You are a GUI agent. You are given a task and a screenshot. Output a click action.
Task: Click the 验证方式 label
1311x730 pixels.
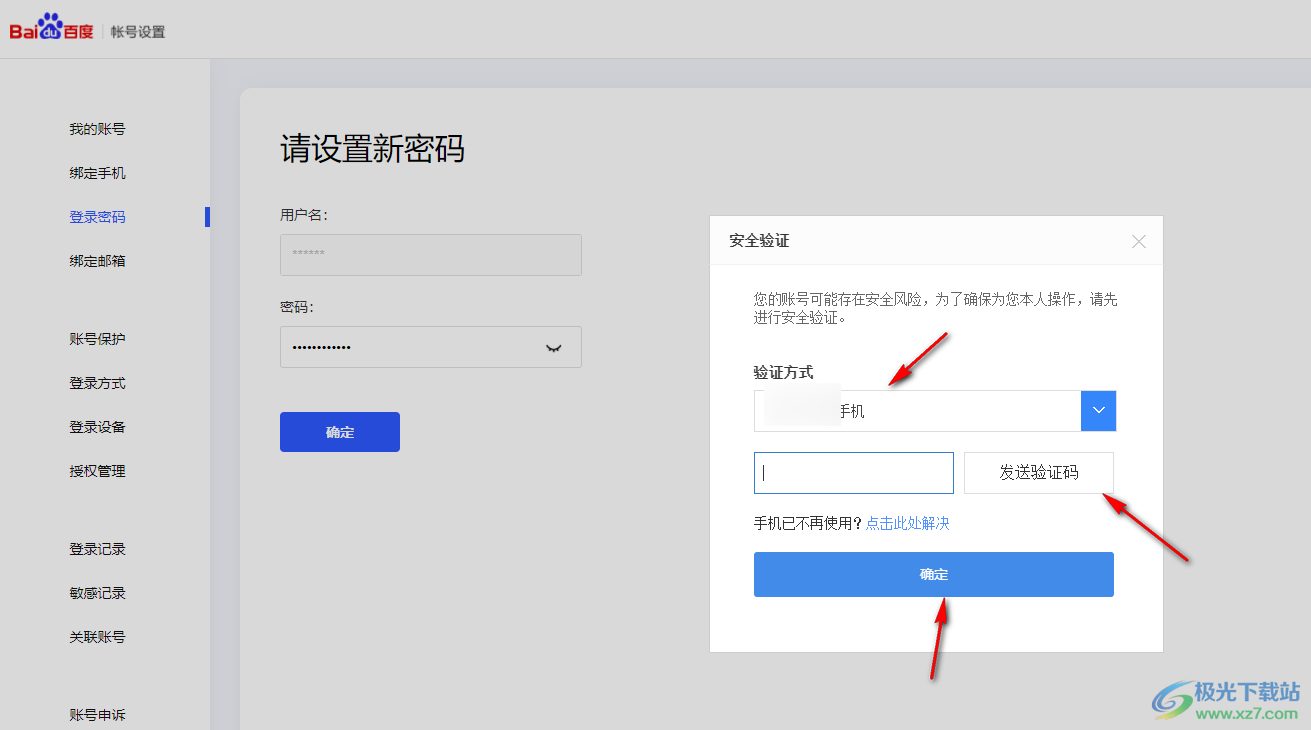pyautogui.click(x=783, y=373)
